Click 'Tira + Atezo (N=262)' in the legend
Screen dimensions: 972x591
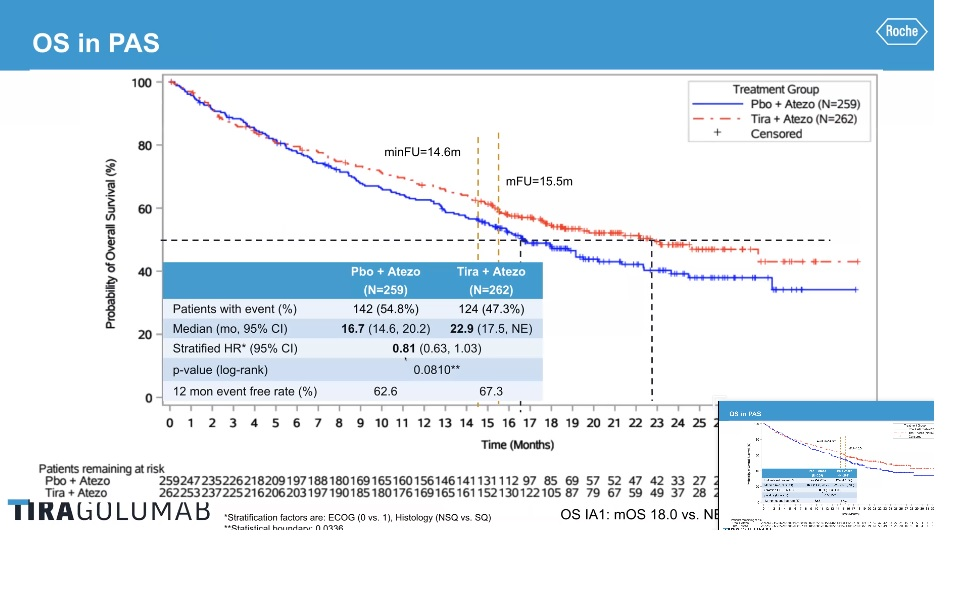click(x=803, y=119)
